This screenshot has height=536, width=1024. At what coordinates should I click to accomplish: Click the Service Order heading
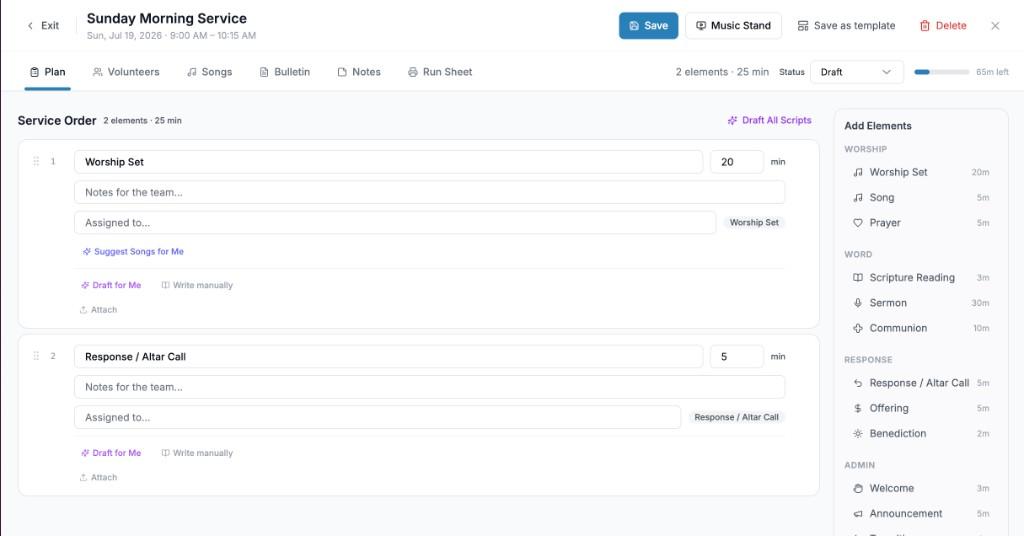pos(57,121)
